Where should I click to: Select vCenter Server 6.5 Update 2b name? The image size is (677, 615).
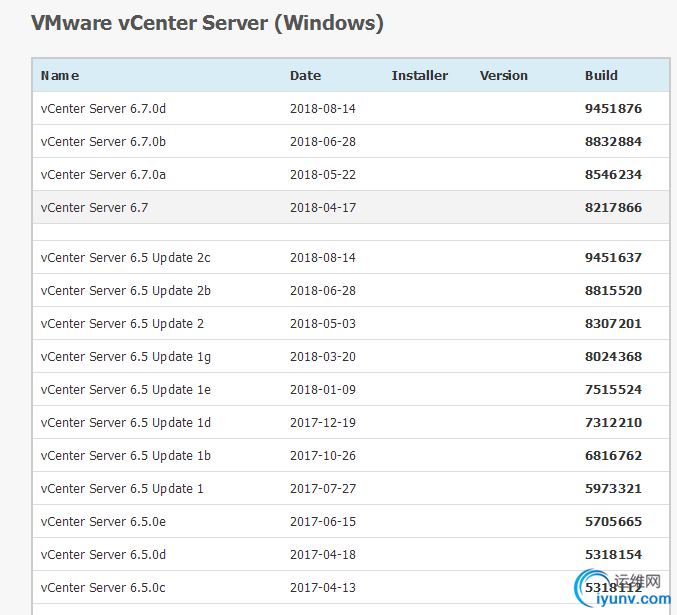pos(126,291)
